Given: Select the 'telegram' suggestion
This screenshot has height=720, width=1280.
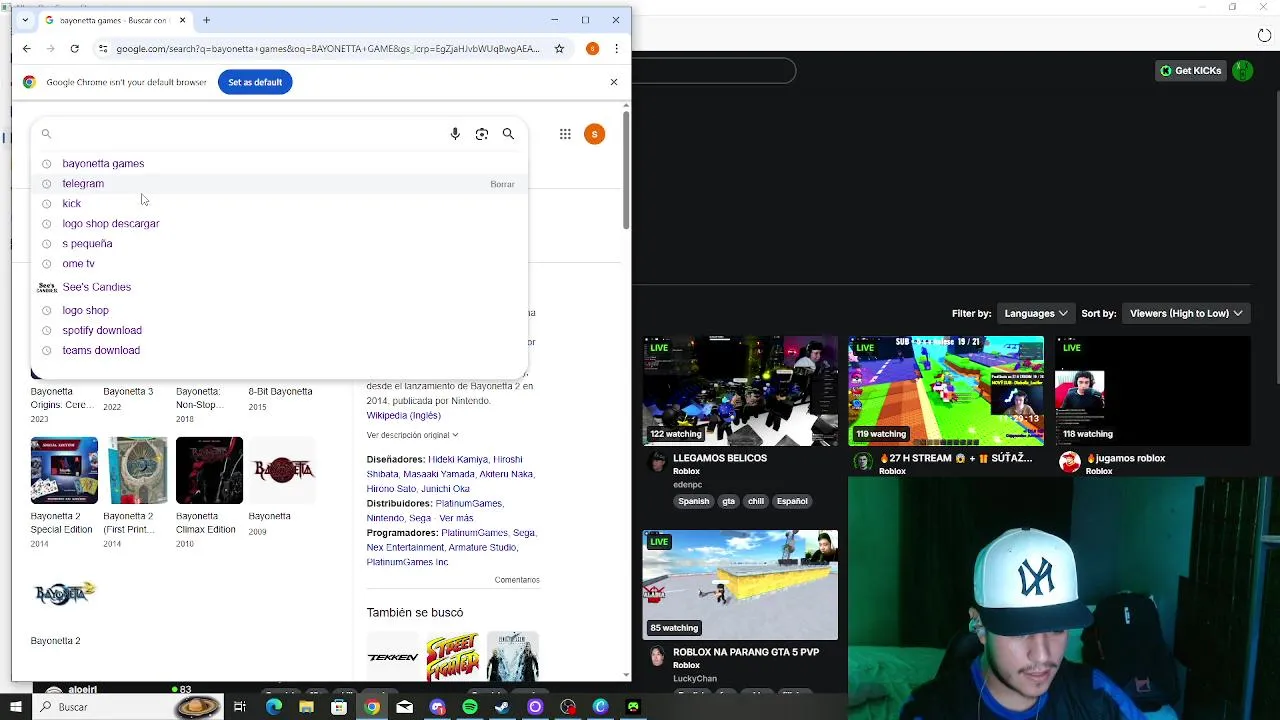Looking at the screenshot, I should (x=83, y=183).
